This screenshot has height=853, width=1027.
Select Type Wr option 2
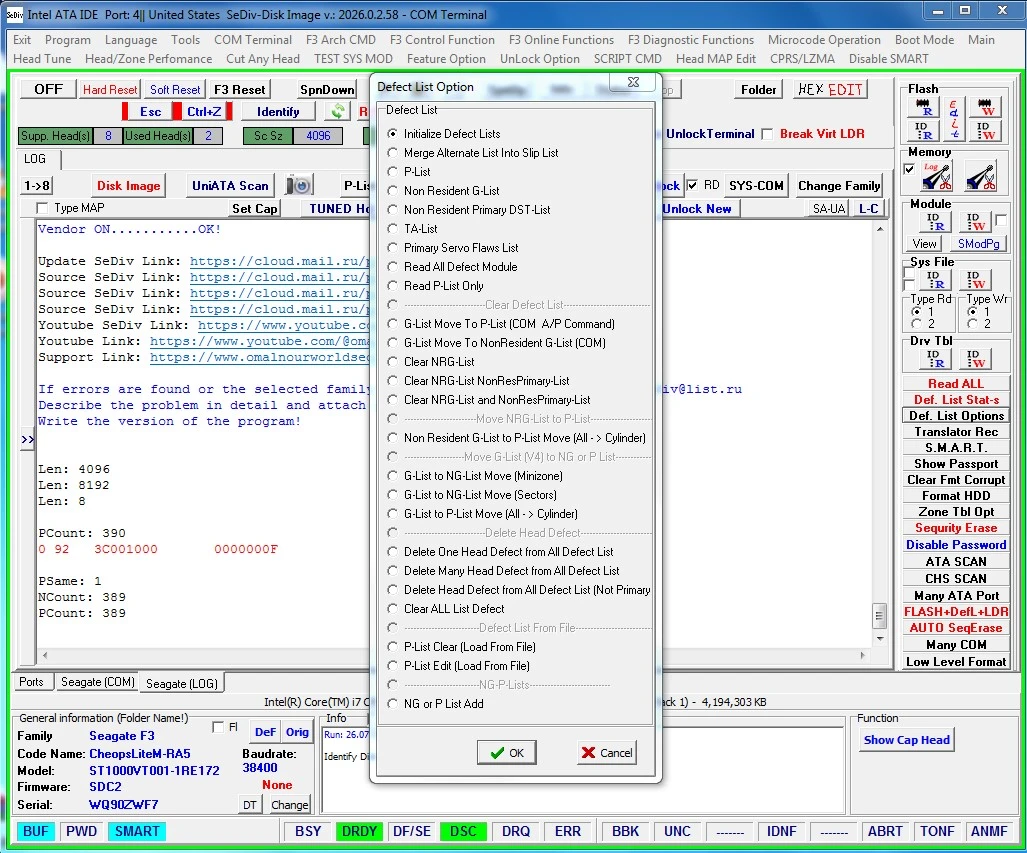(x=973, y=324)
